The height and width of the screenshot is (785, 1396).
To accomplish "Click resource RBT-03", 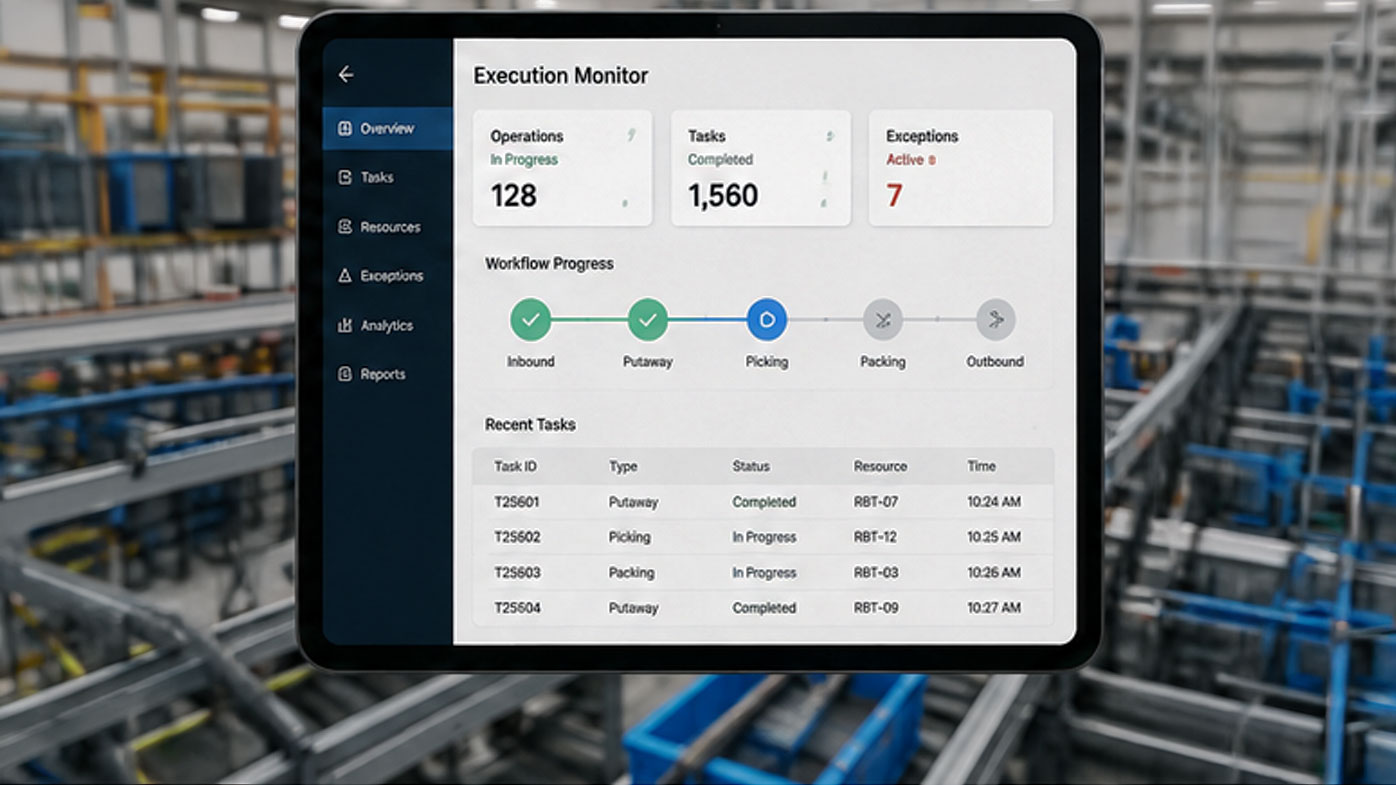I will 876,573.
